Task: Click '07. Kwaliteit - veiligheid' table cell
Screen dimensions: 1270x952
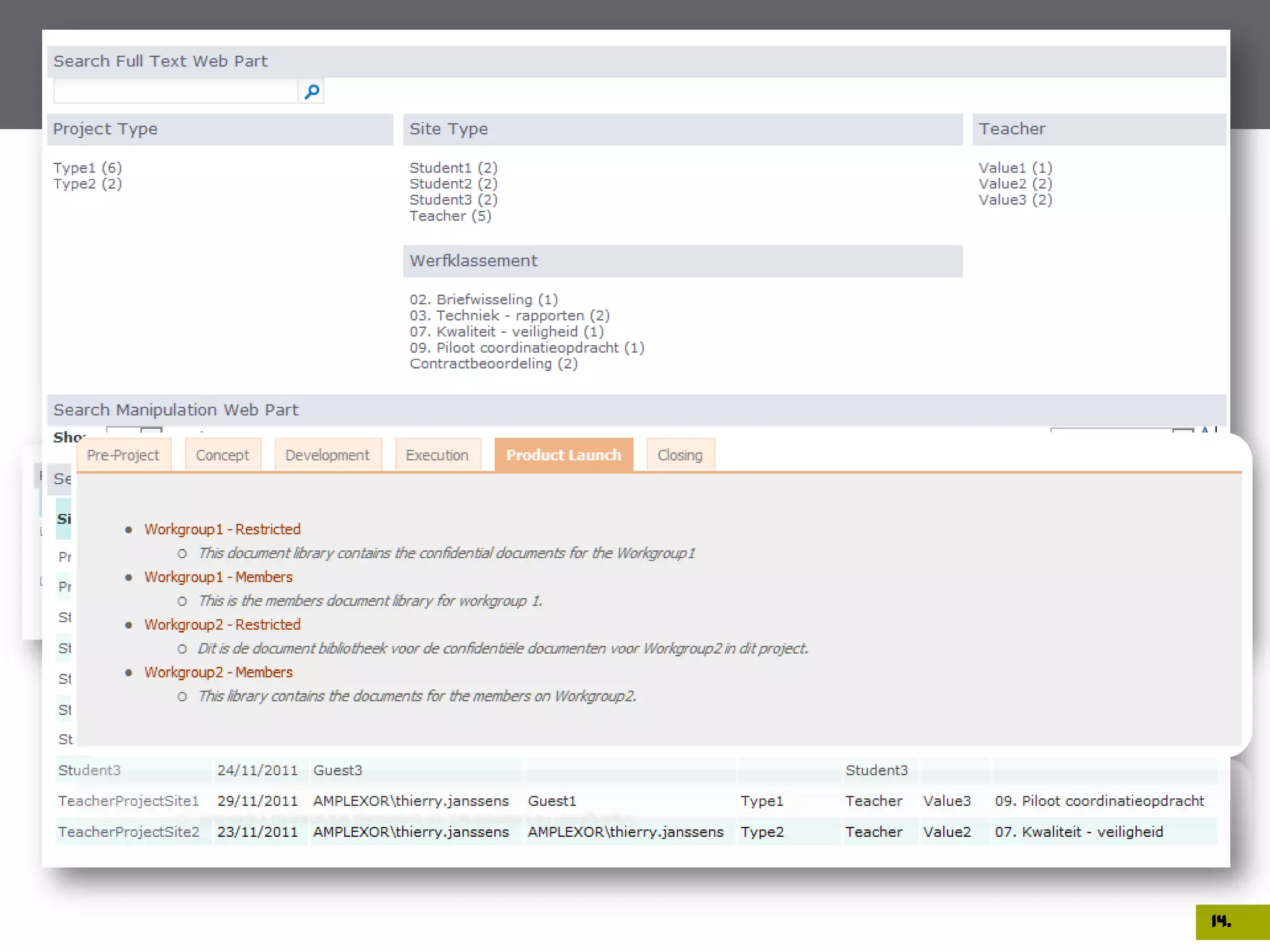Action: point(1079,832)
